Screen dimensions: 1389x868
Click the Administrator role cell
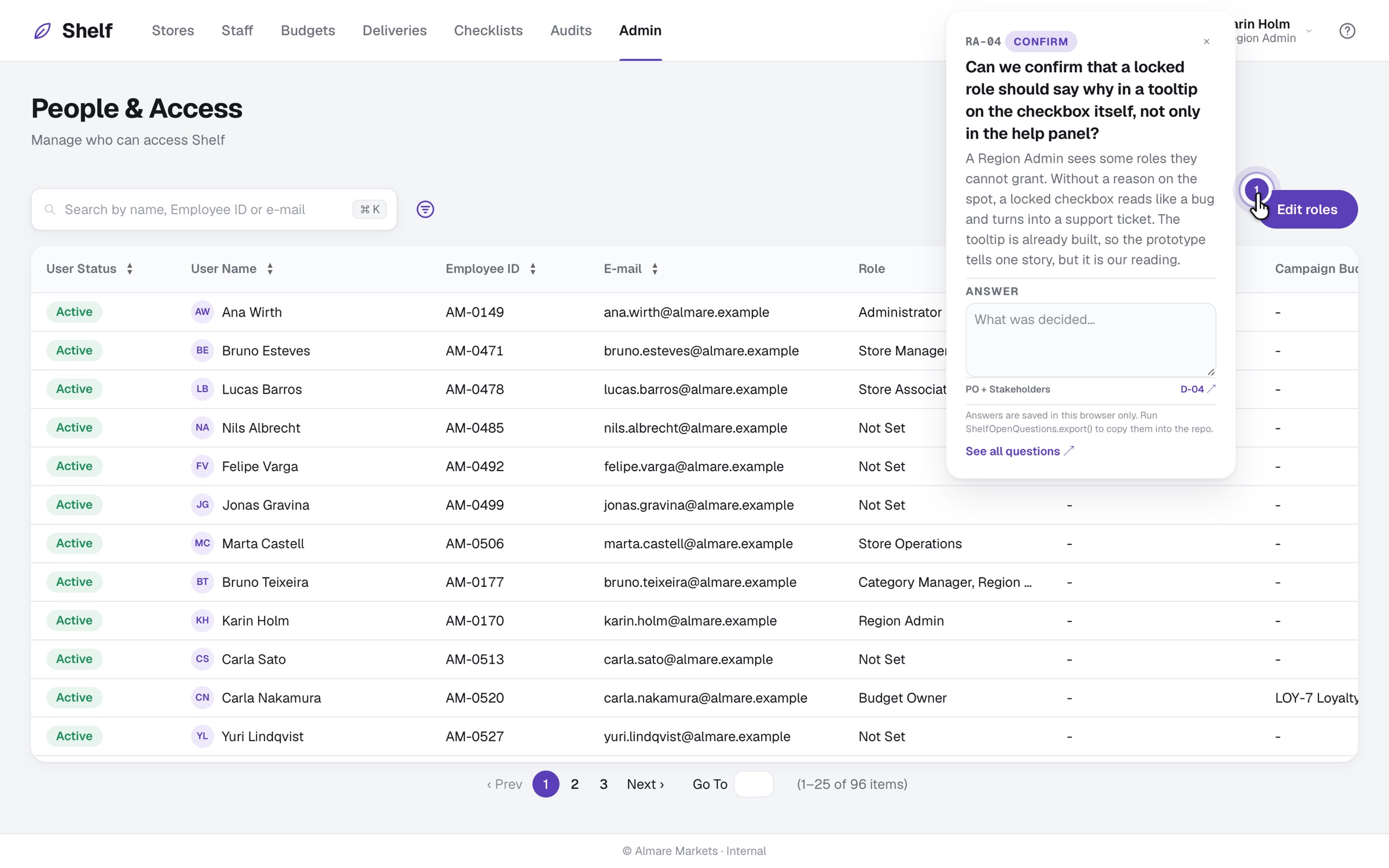click(900, 312)
